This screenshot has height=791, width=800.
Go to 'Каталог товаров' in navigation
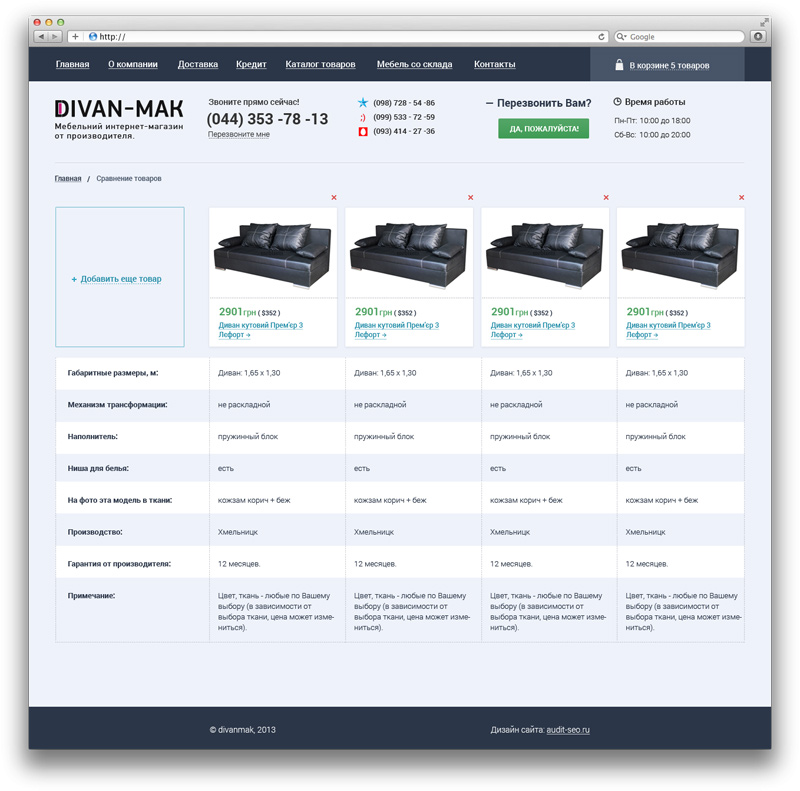point(320,65)
